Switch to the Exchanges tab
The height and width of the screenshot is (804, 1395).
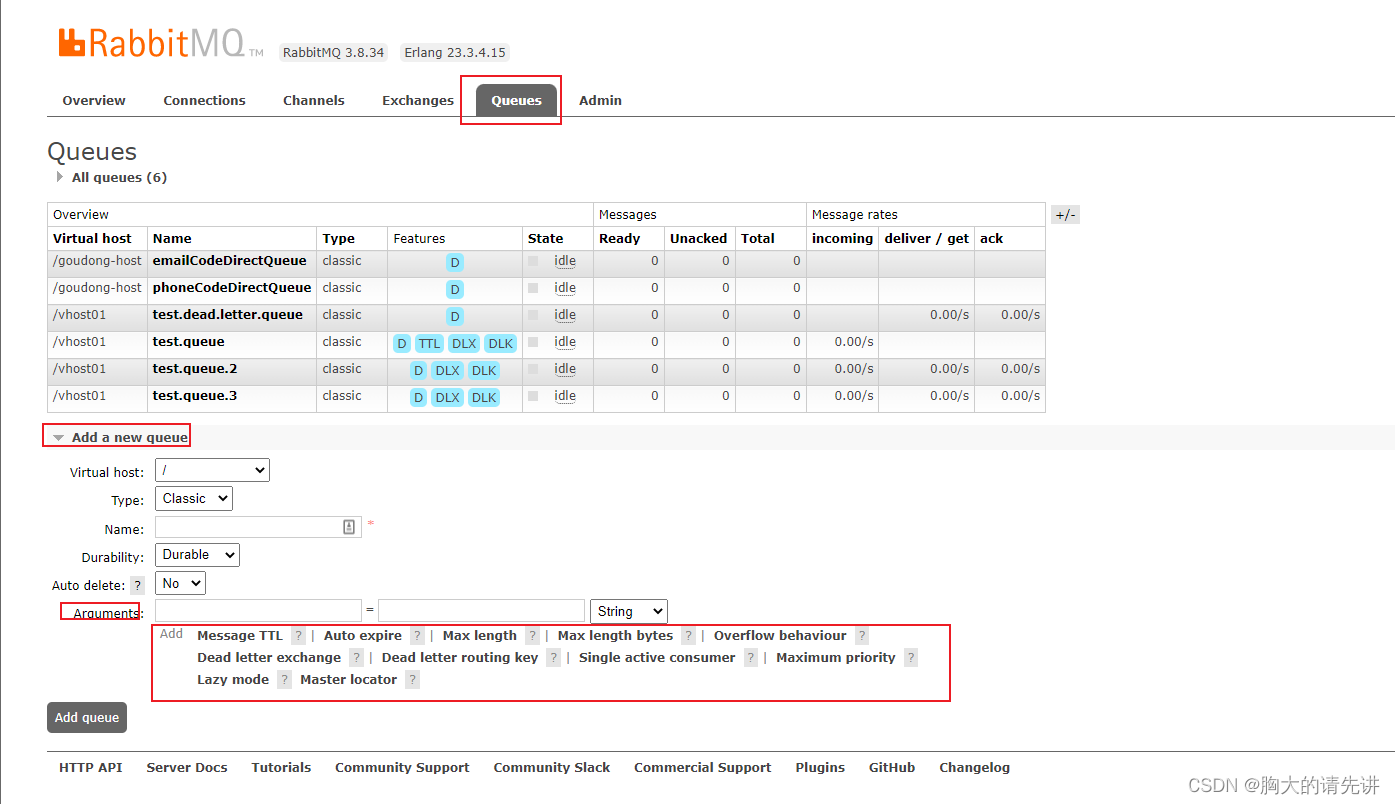click(418, 101)
